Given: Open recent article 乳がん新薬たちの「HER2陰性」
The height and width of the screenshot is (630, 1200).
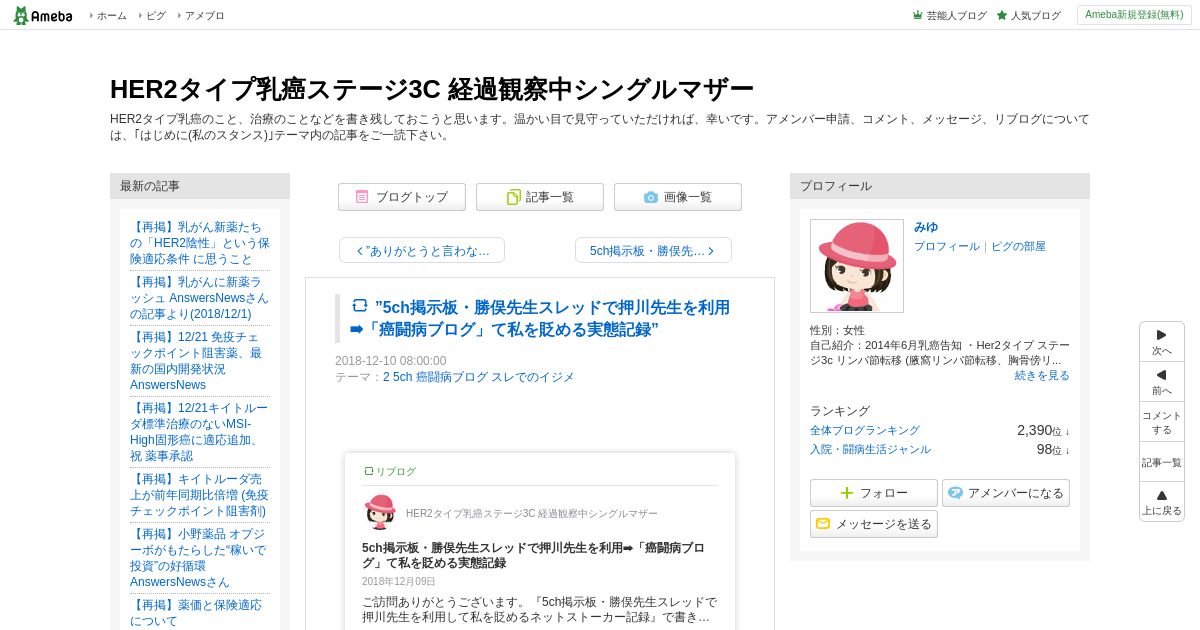Looking at the screenshot, I should [x=200, y=243].
